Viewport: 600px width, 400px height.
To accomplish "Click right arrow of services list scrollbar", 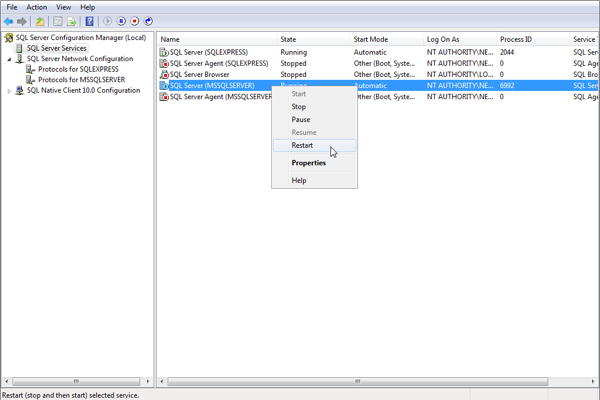I will coord(593,382).
